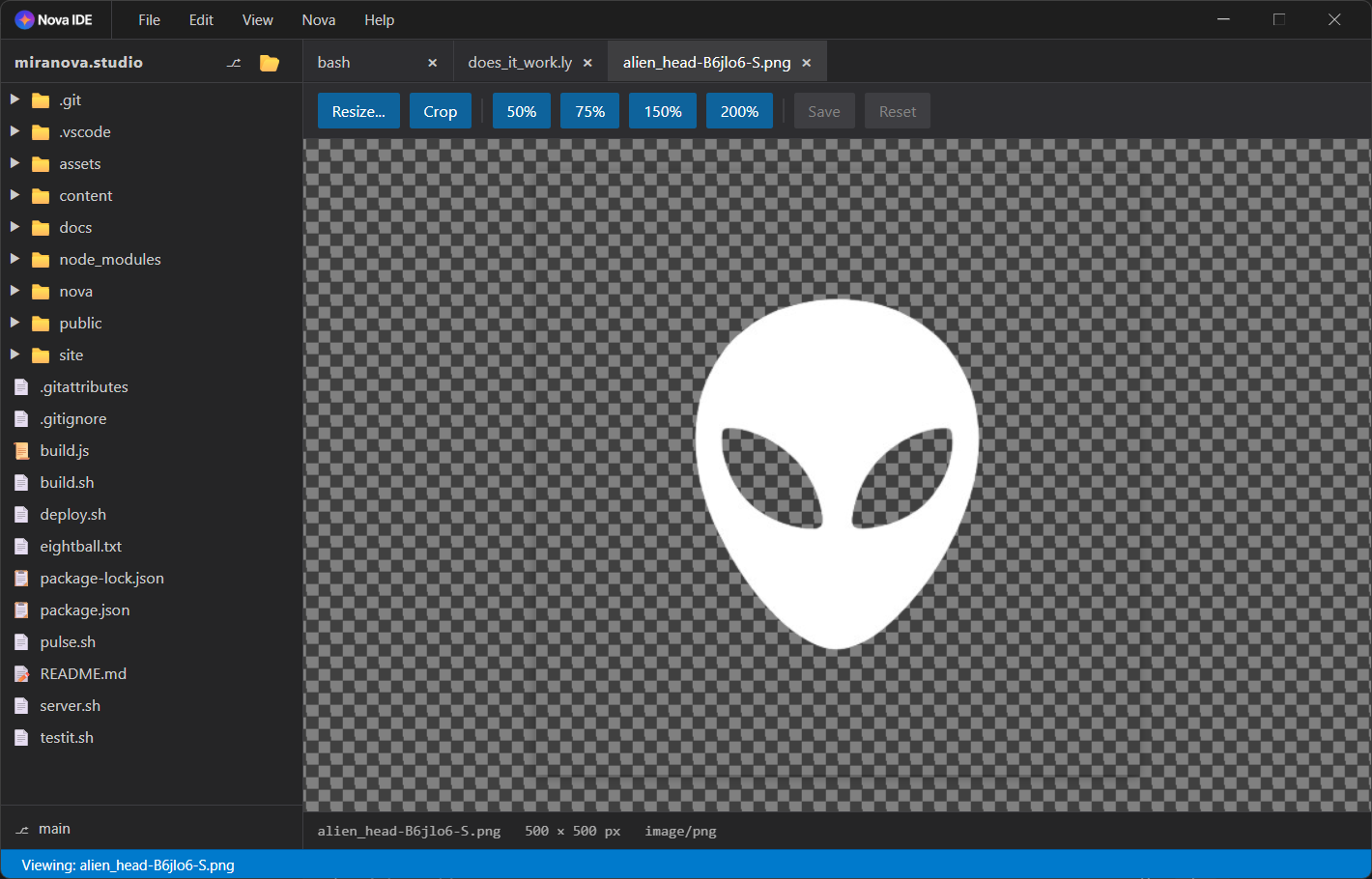The width and height of the screenshot is (1372, 879).
Task: Click the build.js file icon
Action: click(21, 450)
